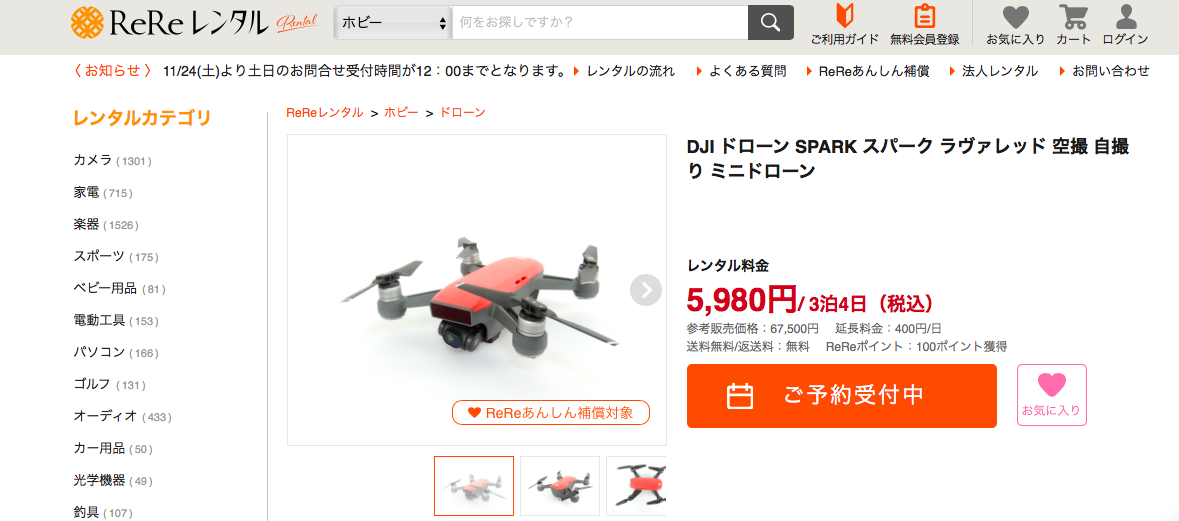Open the ホビー category dropdown
Screen dimensions: 1179x521
(x=394, y=23)
